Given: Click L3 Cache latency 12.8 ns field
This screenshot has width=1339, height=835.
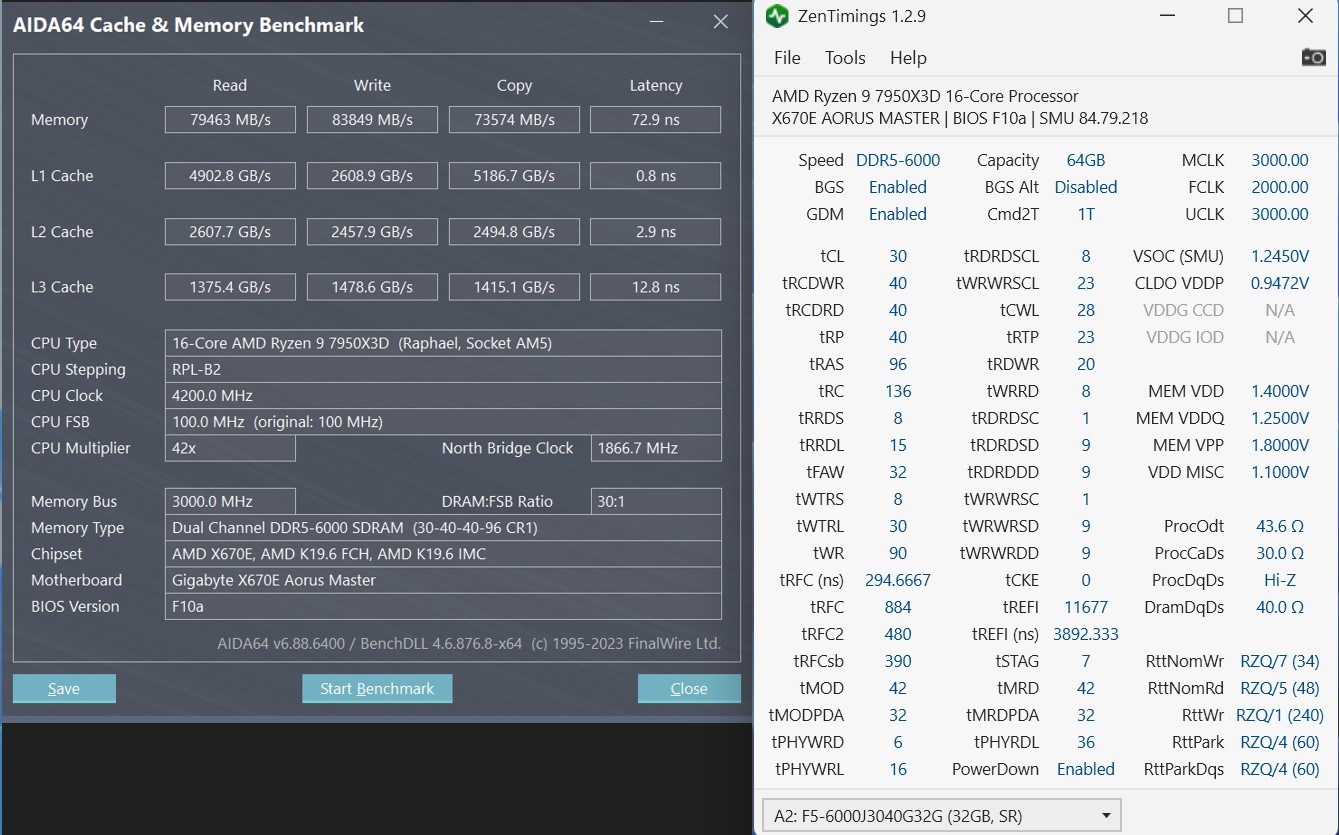Looking at the screenshot, I should click(656, 287).
